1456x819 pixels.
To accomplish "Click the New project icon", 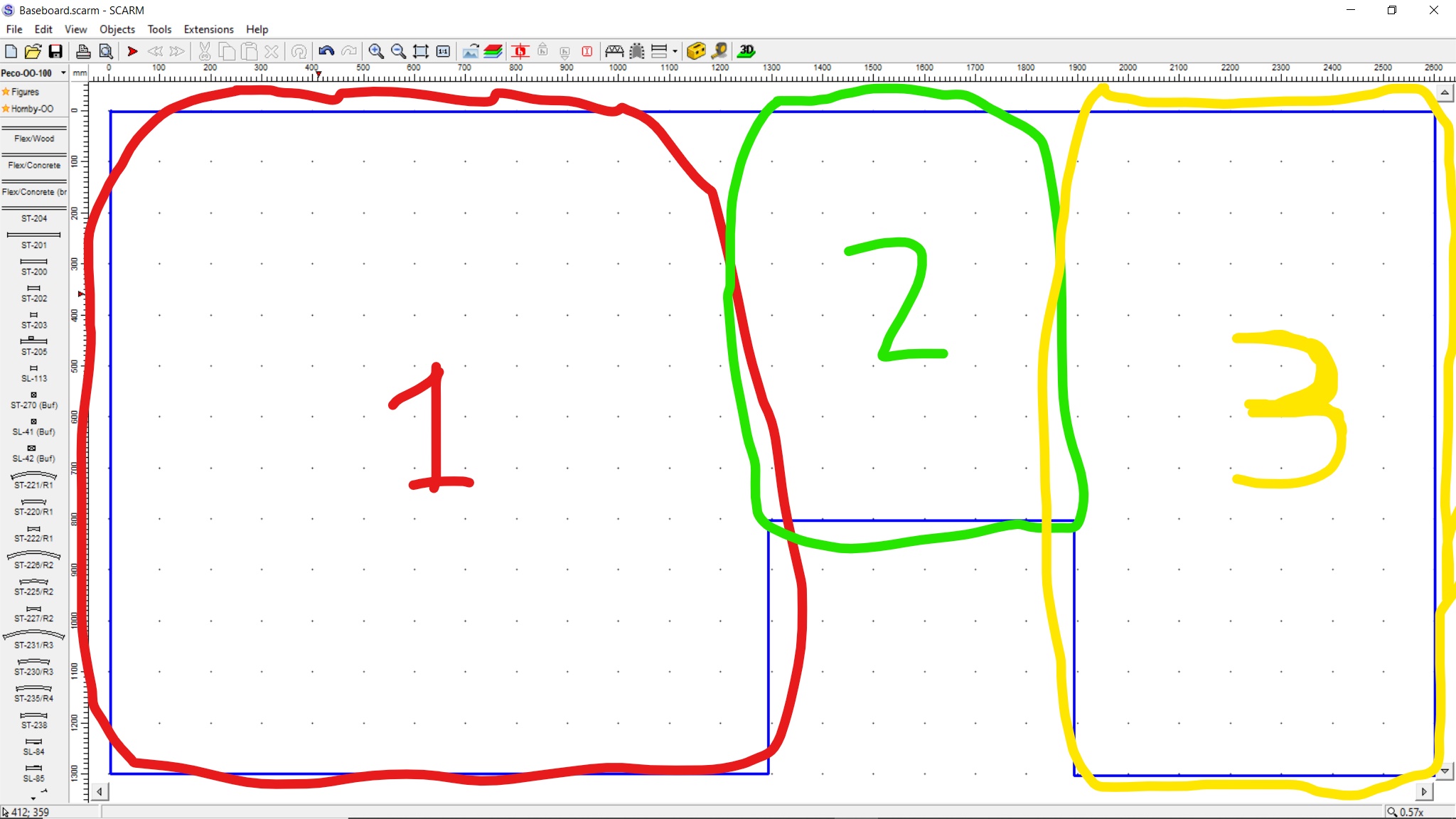I will click(x=11, y=51).
